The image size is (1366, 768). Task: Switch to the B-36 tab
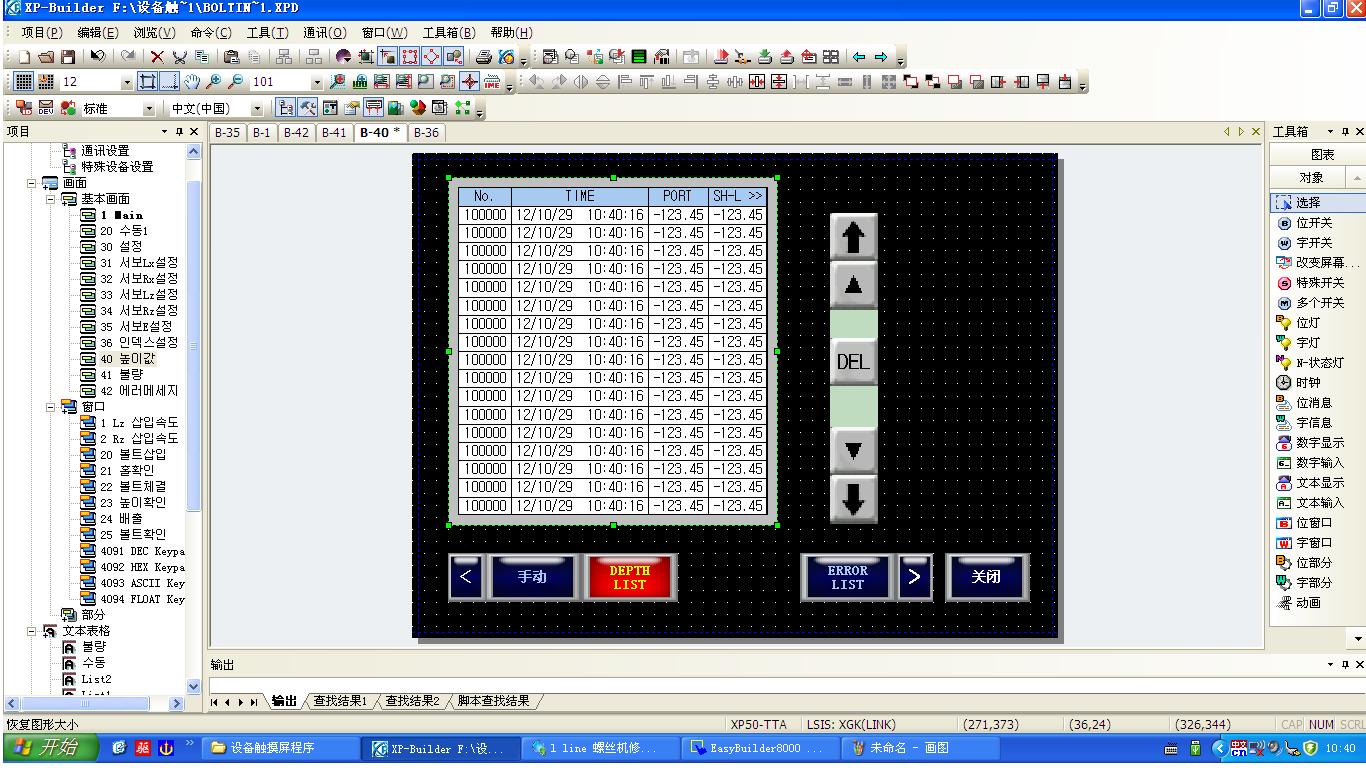coord(426,133)
